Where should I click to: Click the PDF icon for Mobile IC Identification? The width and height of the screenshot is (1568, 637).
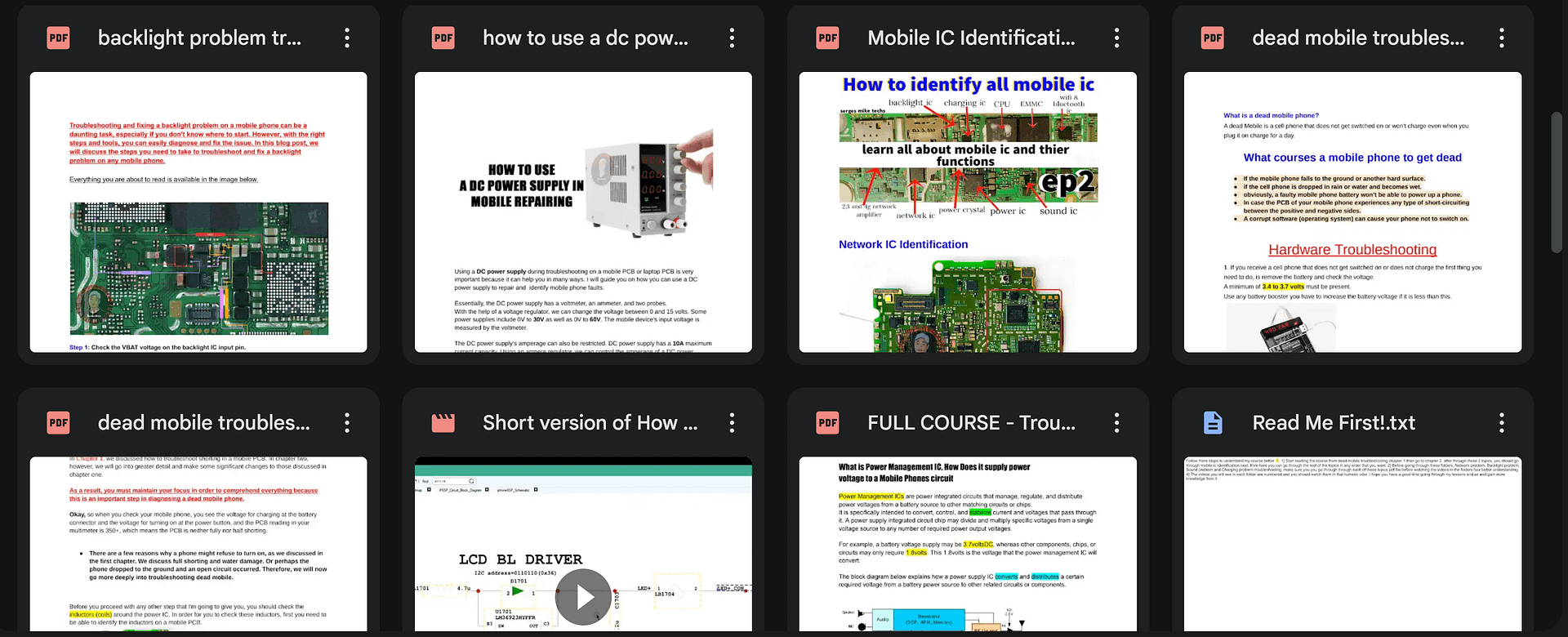tap(827, 38)
